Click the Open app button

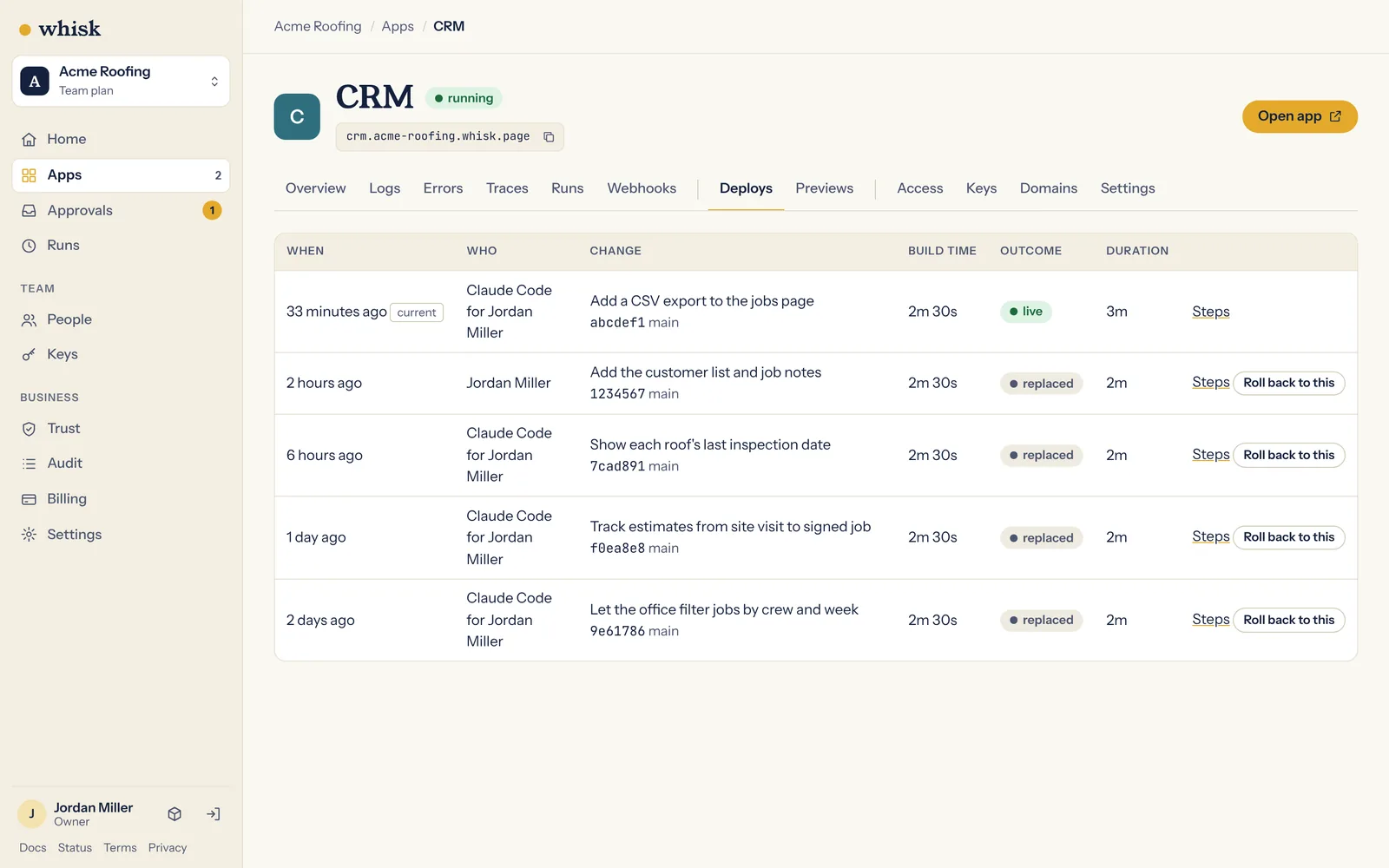pos(1300,116)
